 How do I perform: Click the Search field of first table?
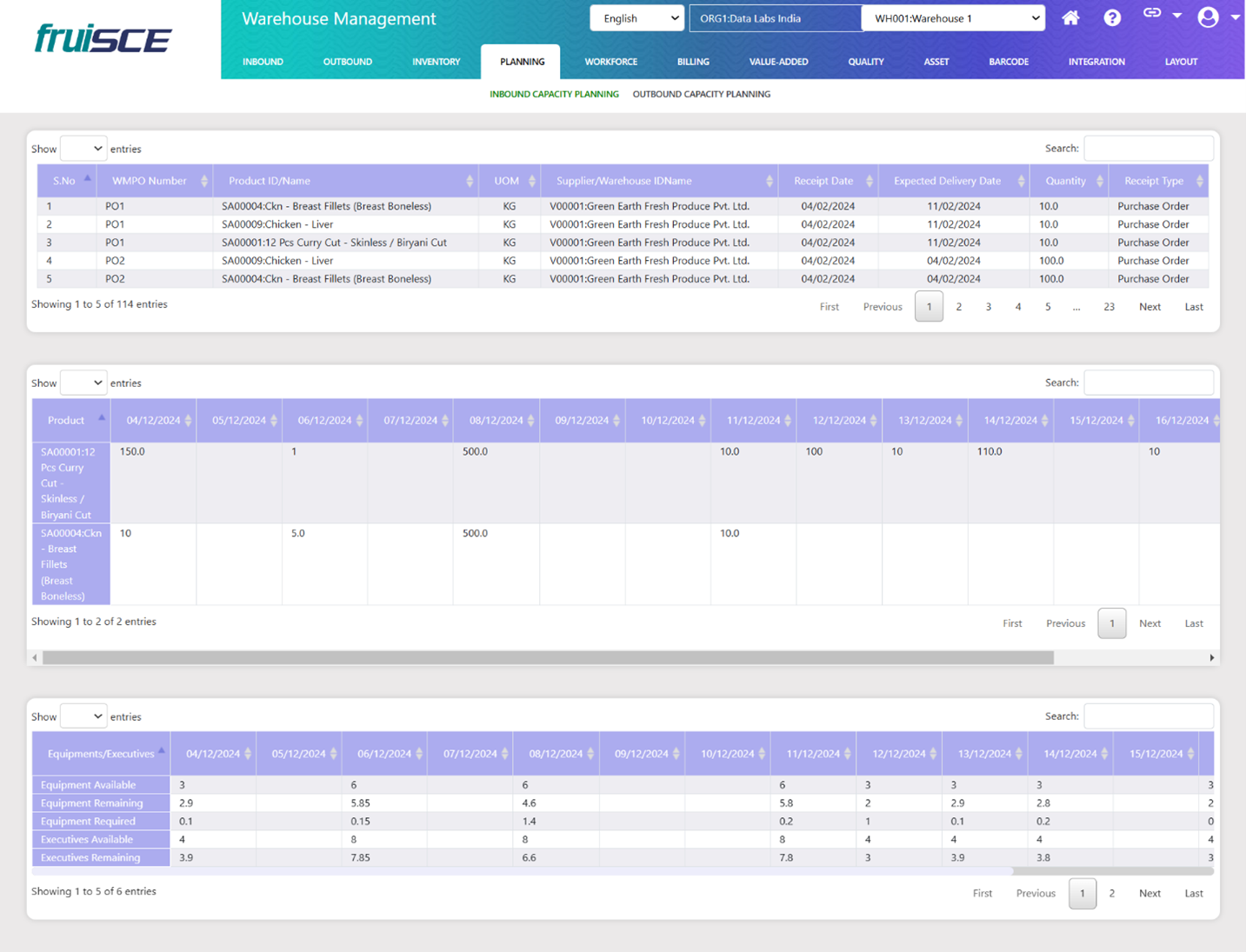[1148, 149]
